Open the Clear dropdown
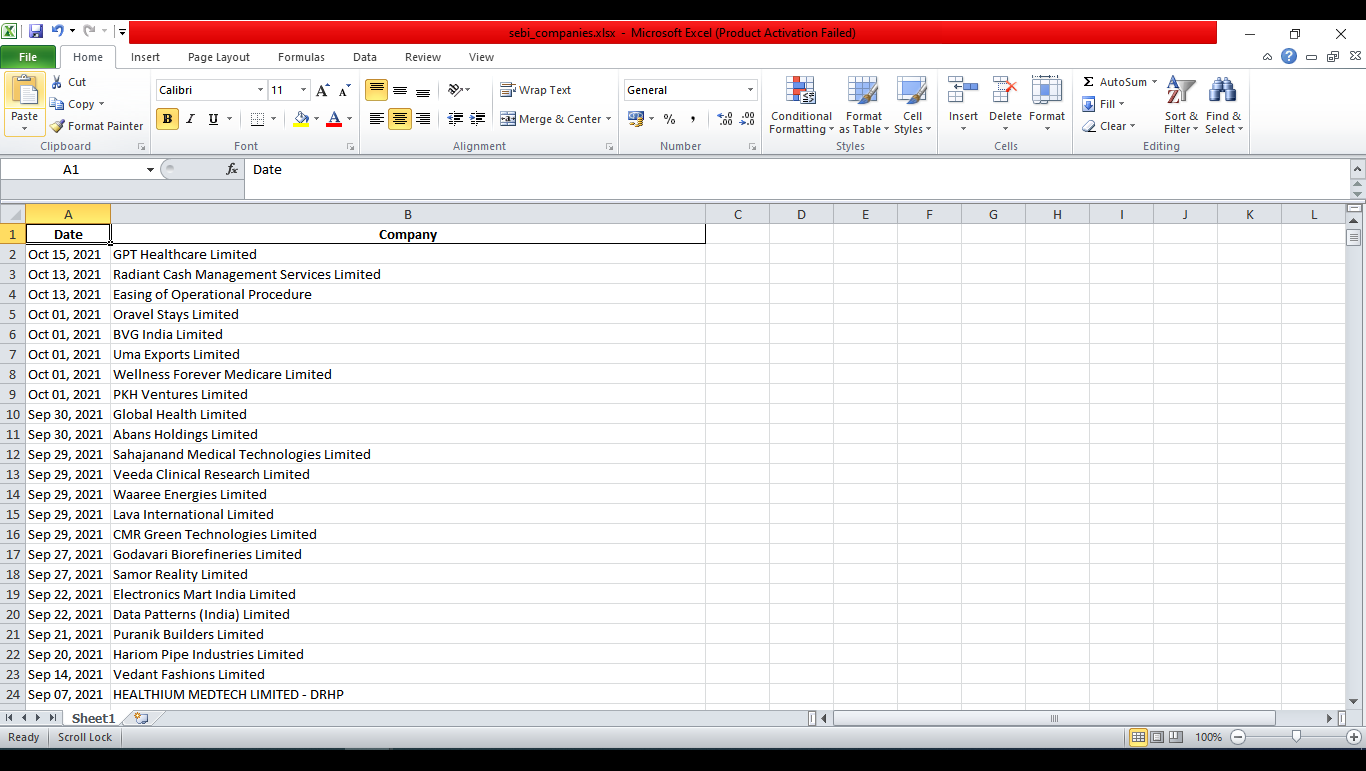 coord(1109,126)
